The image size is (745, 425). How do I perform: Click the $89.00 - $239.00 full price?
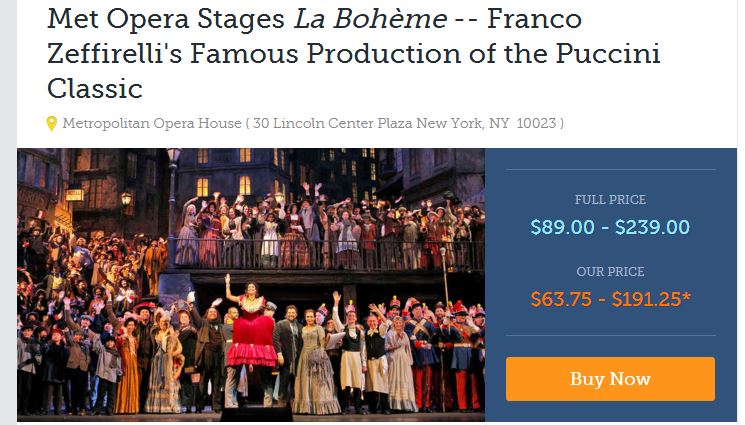(610, 227)
